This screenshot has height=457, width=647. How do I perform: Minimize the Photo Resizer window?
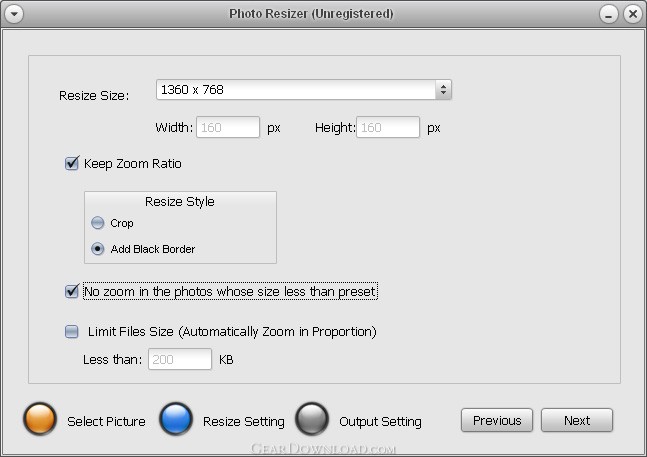pyautogui.click(x=609, y=14)
